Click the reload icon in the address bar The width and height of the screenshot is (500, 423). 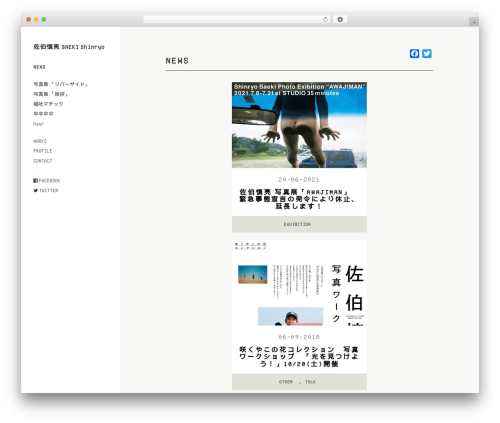point(325,20)
